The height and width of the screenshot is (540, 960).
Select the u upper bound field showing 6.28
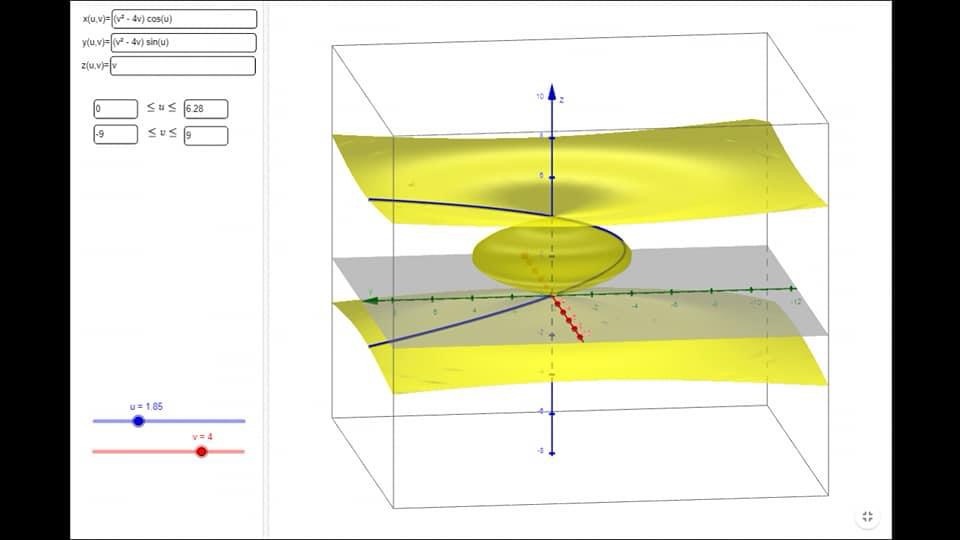[x=206, y=109]
